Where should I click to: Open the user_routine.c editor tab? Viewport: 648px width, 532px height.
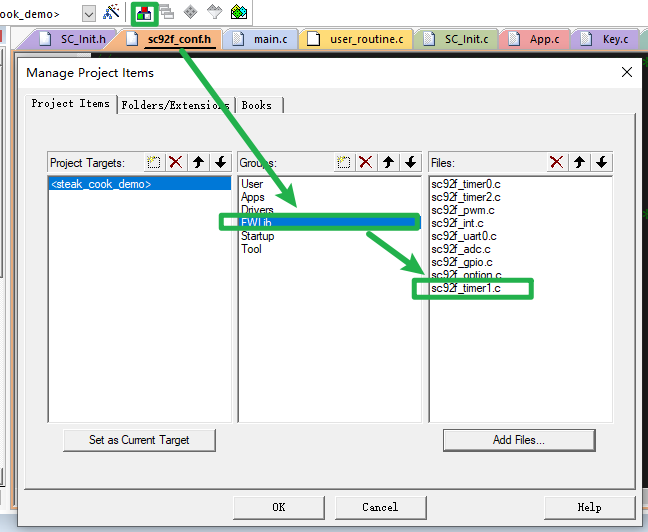[x=357, y=39]
